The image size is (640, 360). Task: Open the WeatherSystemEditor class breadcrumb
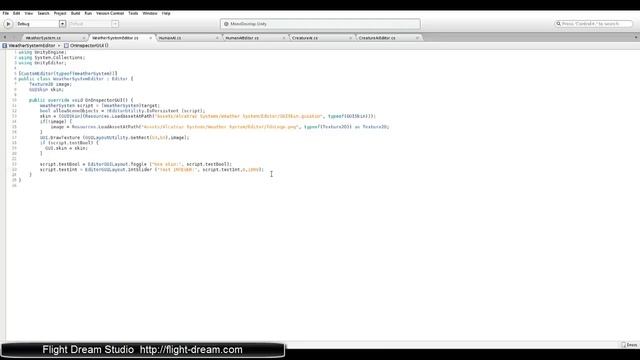pos(31,46)
